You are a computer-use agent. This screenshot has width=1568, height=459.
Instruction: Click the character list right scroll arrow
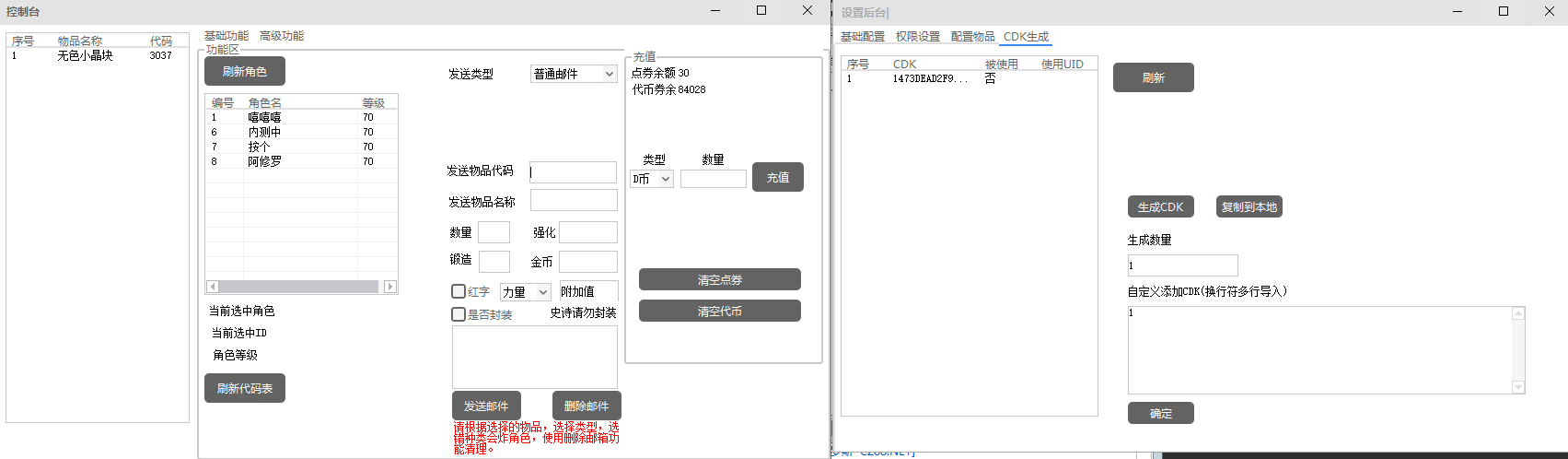click(x=390, y=287)
